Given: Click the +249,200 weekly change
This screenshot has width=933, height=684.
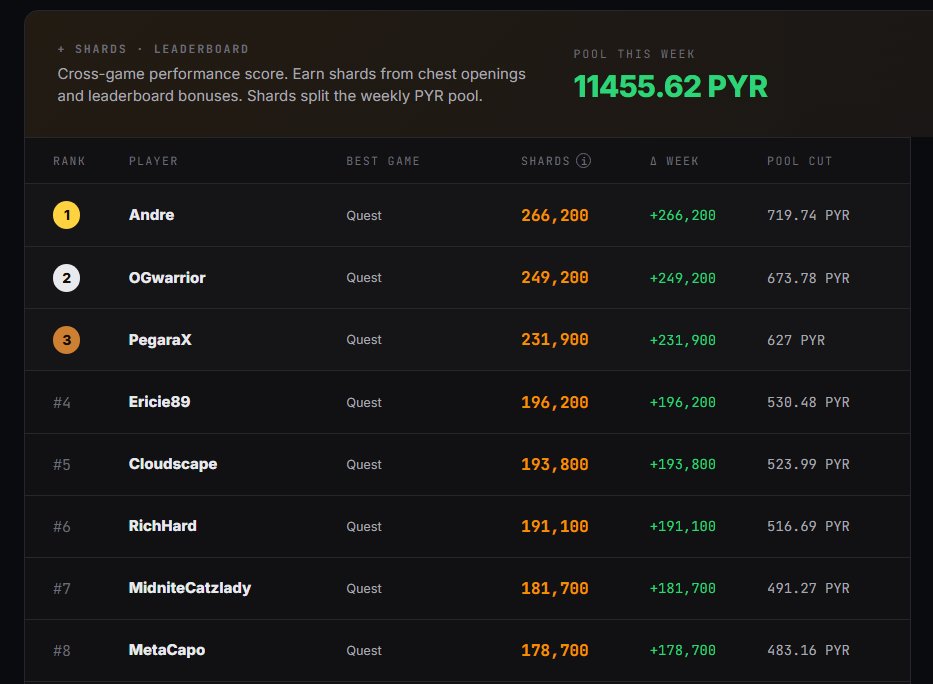Looking at the screenshot, I should 682,278.
